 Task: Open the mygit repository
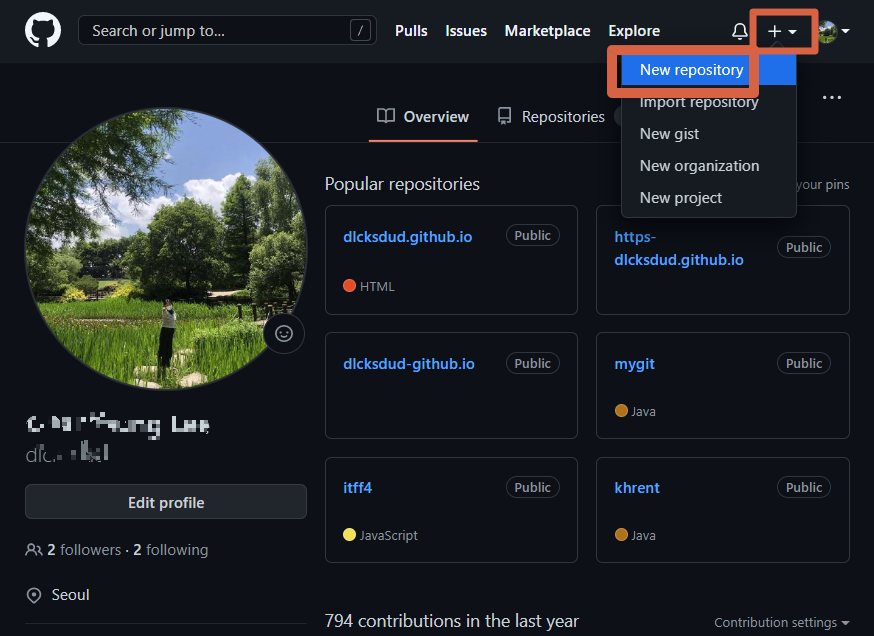634,364
